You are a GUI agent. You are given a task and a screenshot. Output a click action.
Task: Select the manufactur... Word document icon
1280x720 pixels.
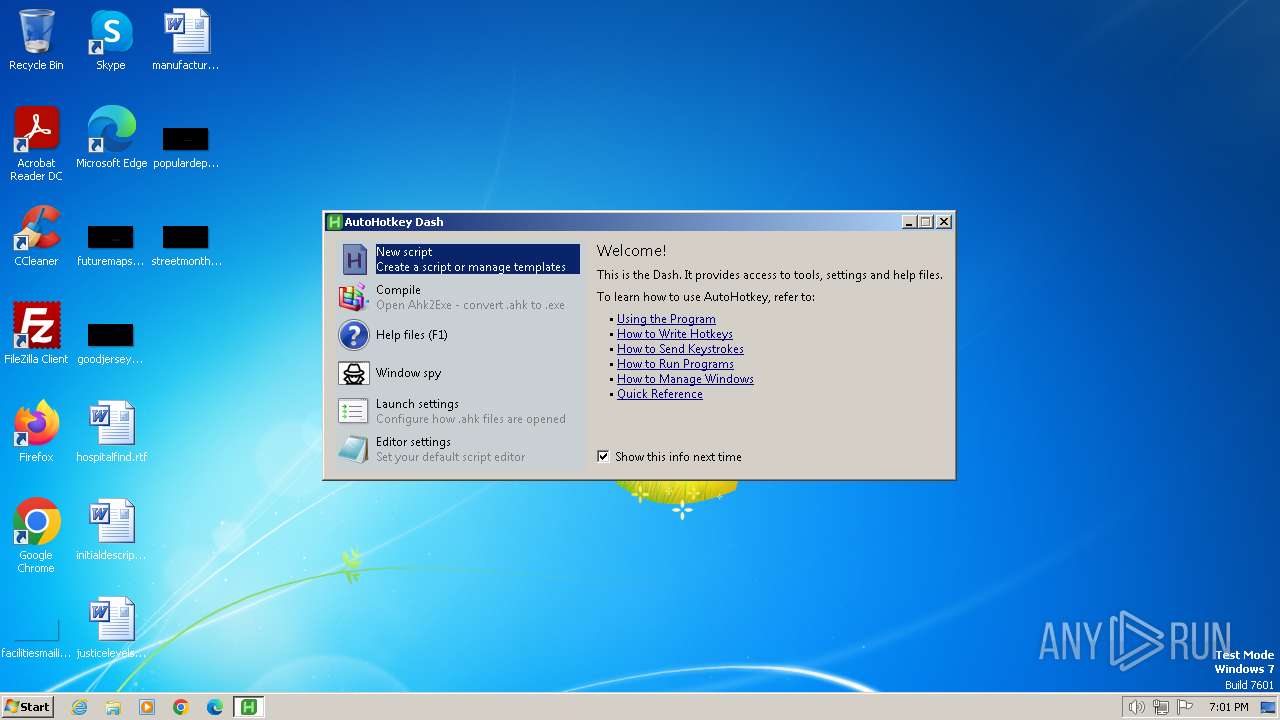(x=186, y=40)
